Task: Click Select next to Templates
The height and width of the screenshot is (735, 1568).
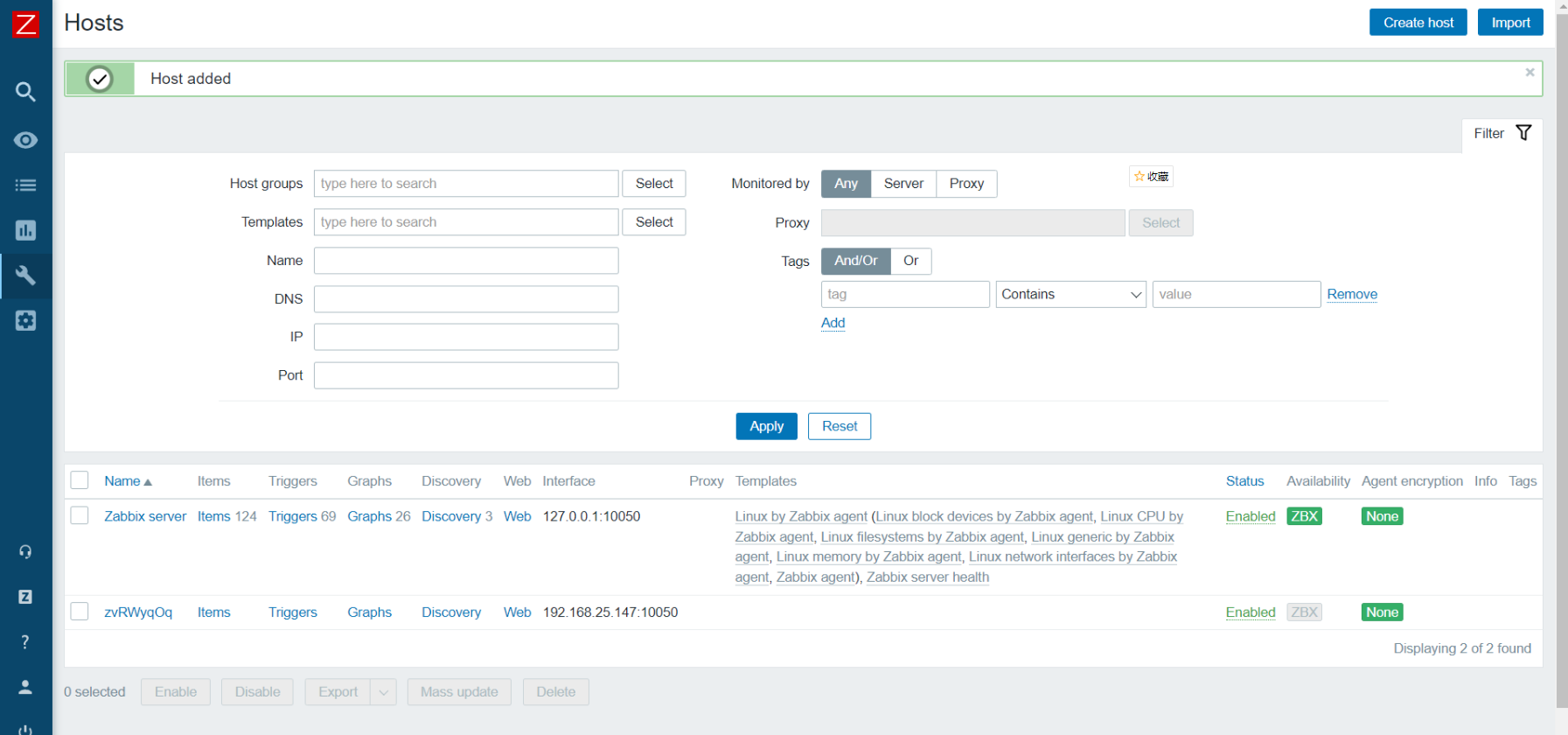Action: [x=654, y=222]
